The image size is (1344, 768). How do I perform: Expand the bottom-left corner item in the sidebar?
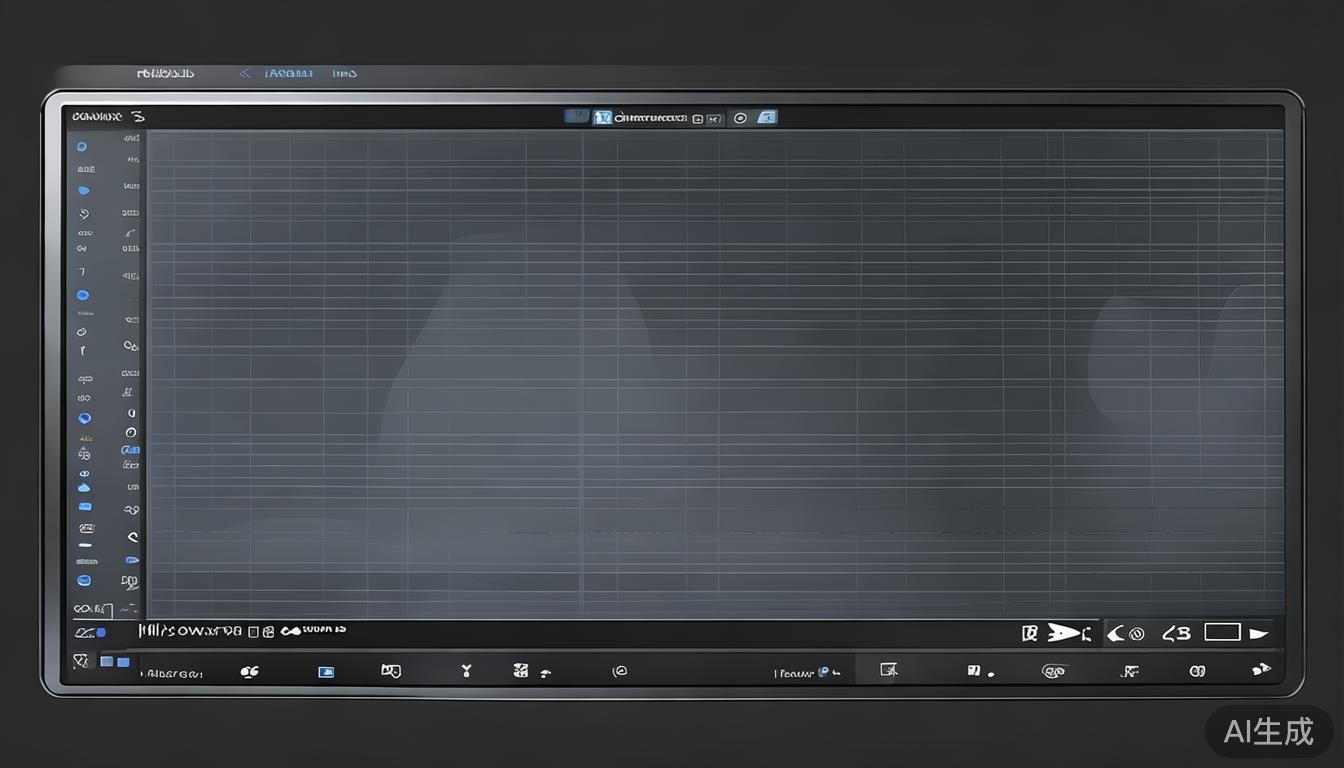91,608
